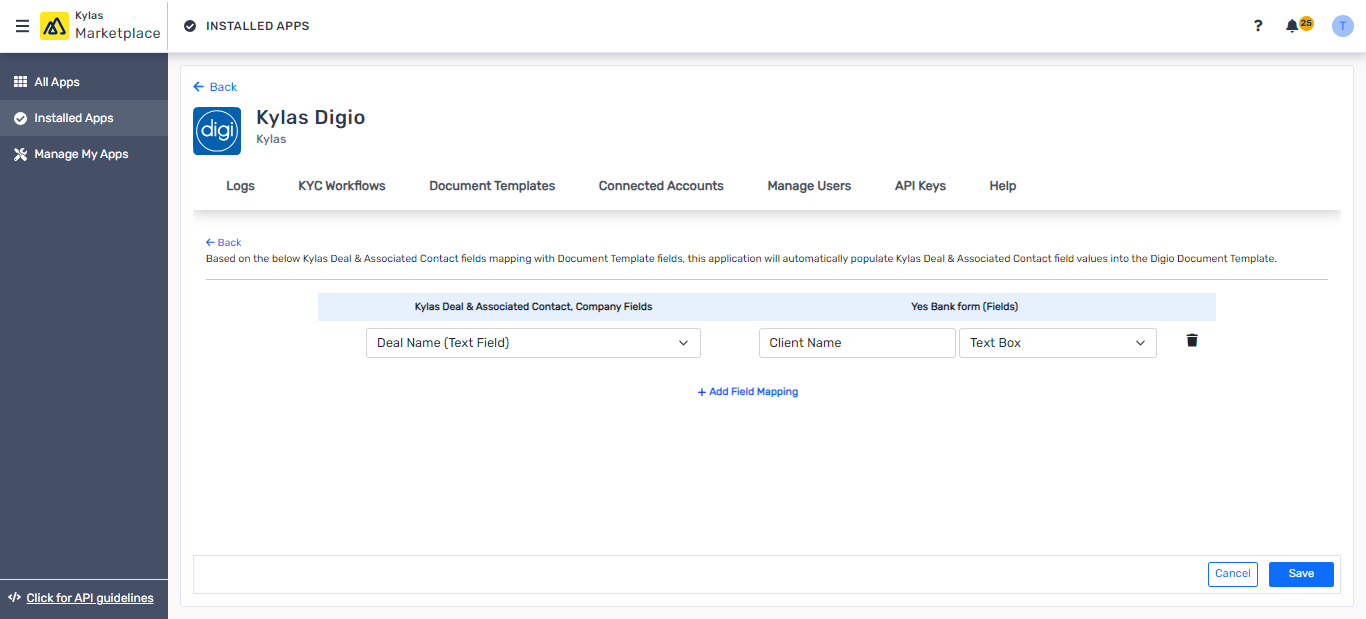Switch to the KYC Workflows tab

tap(342, 186)
